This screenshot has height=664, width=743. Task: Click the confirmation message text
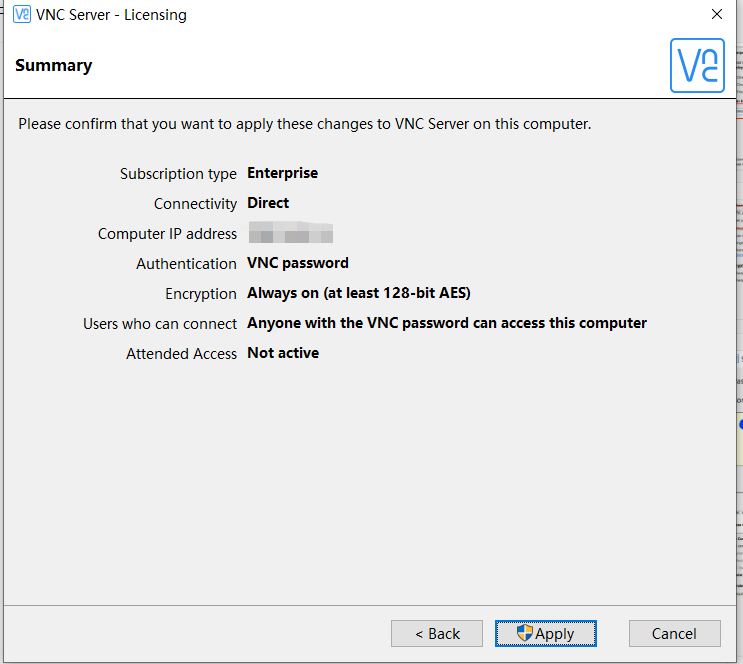(x=304, y=125)
